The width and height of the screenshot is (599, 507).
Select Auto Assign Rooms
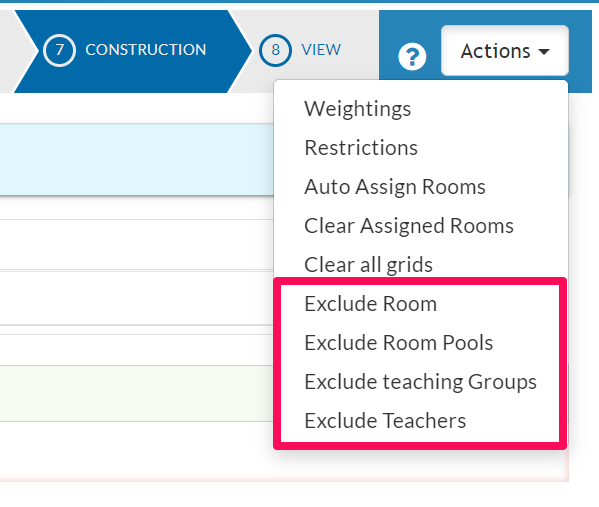tap(395, 187)
